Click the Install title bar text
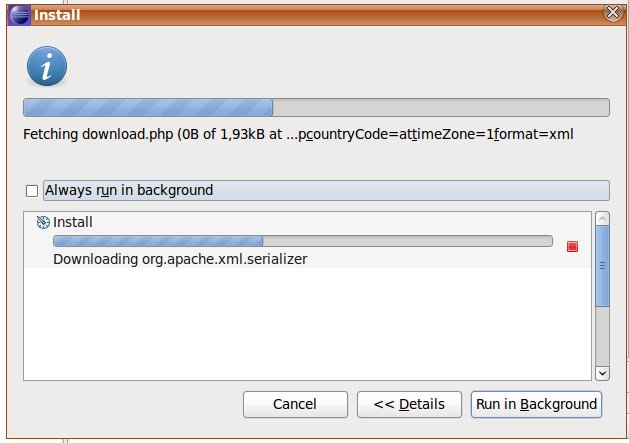Screen dimensions: 629x443 point(56,14)
